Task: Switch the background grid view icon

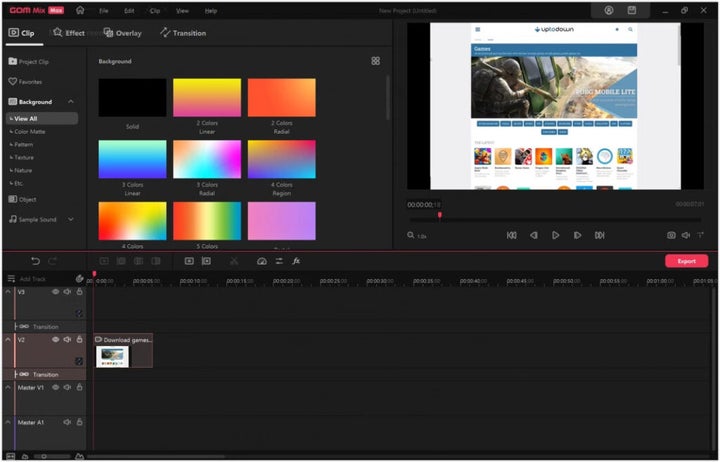Action: tap(375, 61)
